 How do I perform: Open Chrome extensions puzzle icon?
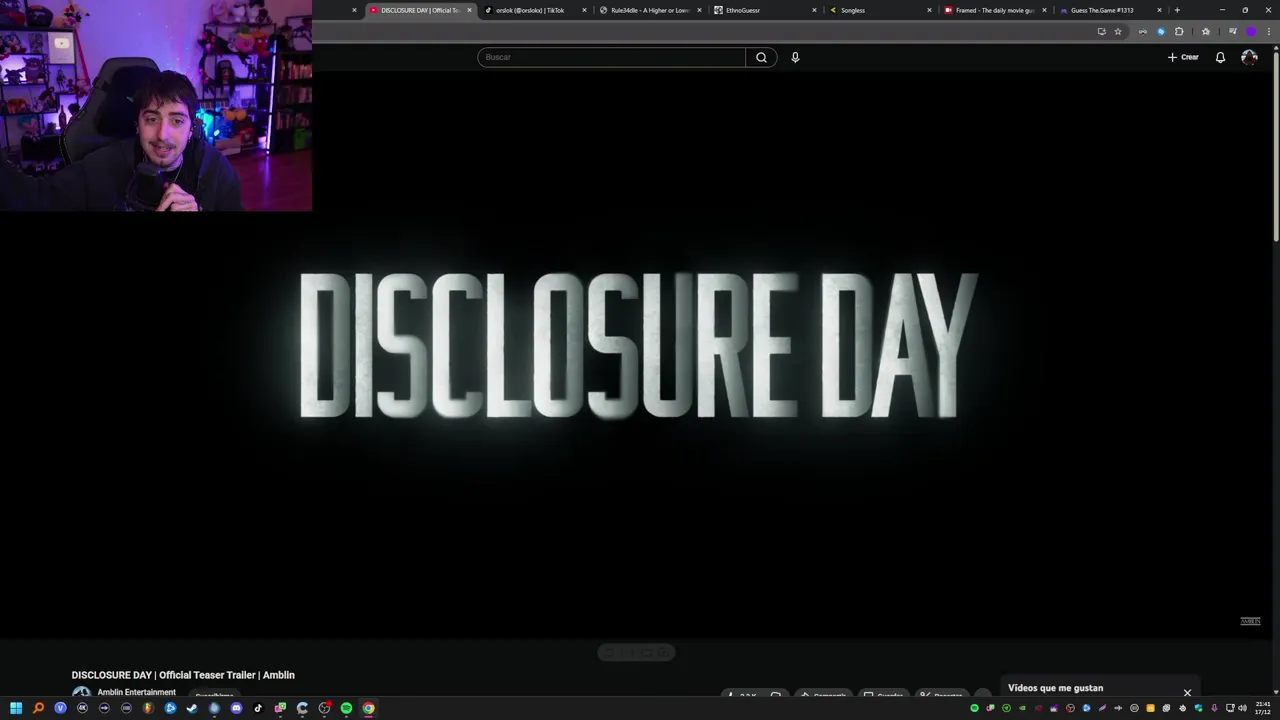coord(1179,31)
